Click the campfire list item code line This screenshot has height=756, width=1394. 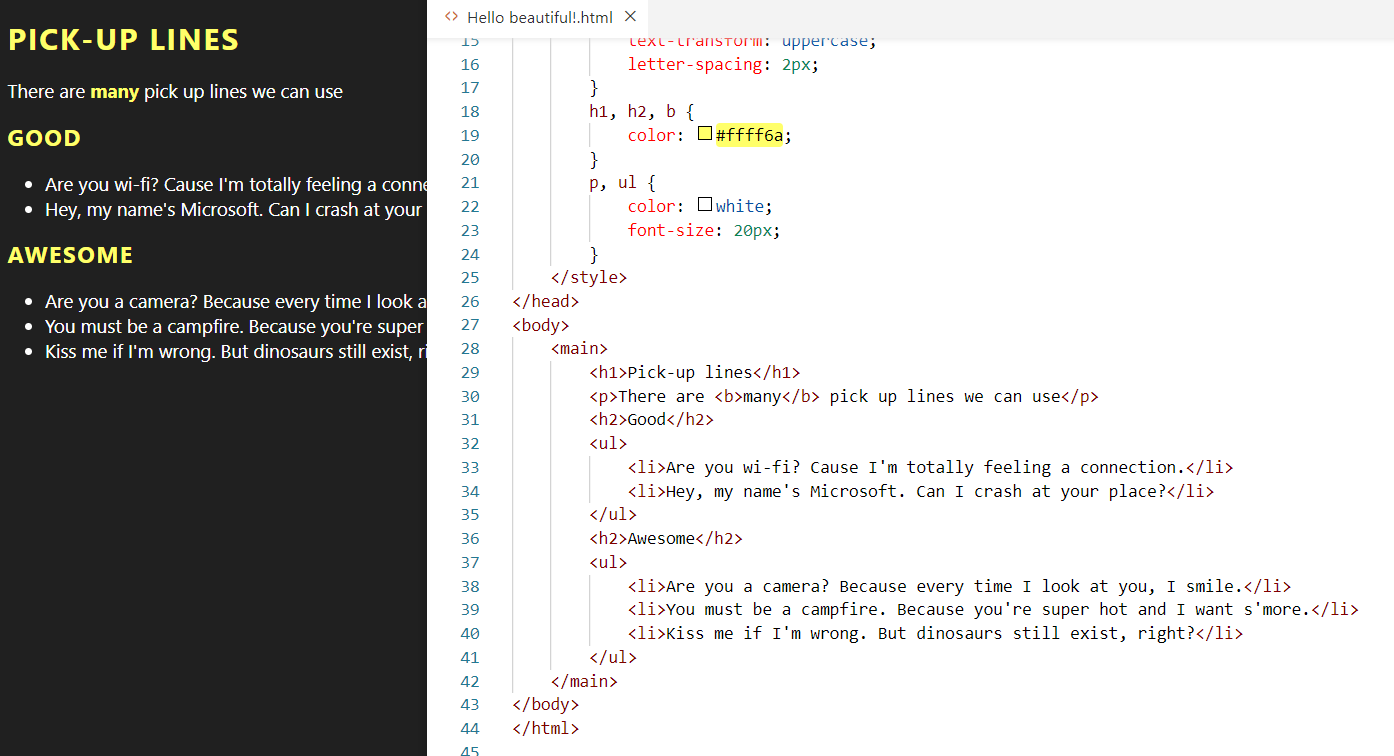tap(993, 610)
